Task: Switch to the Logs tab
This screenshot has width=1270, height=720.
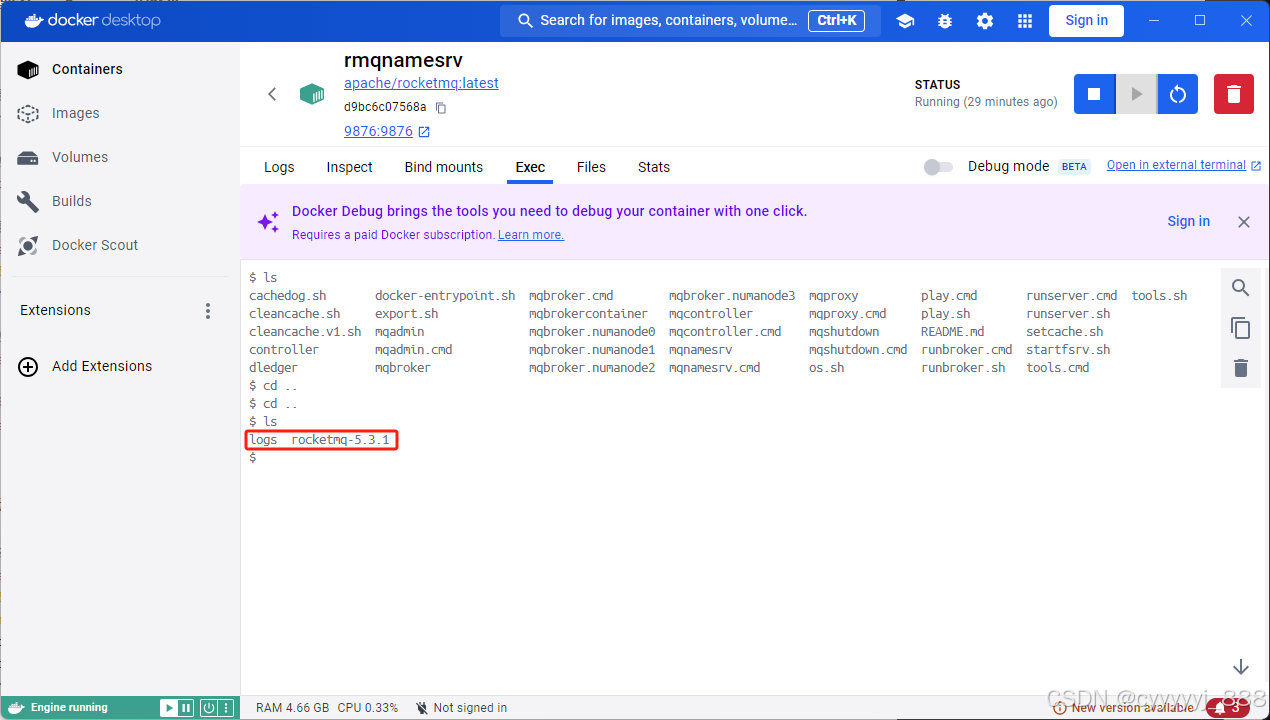Action: pos(279,167)
